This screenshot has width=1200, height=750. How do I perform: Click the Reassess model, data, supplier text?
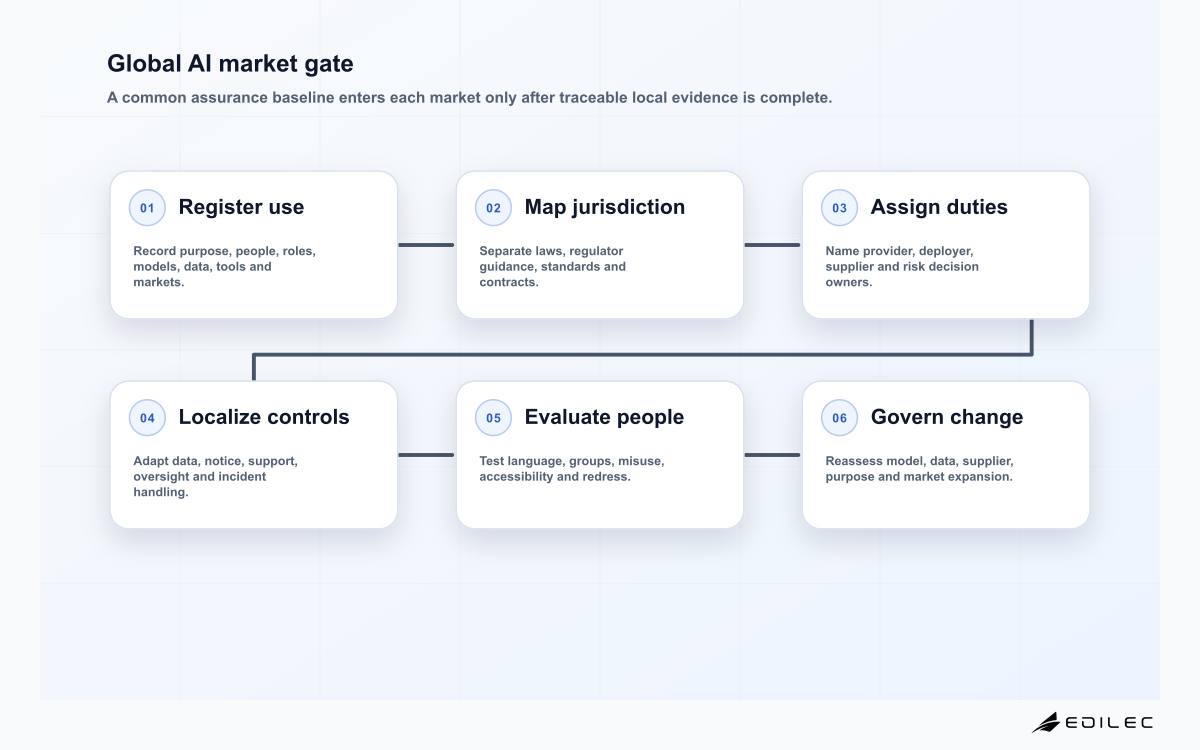[x=919, y=468]
